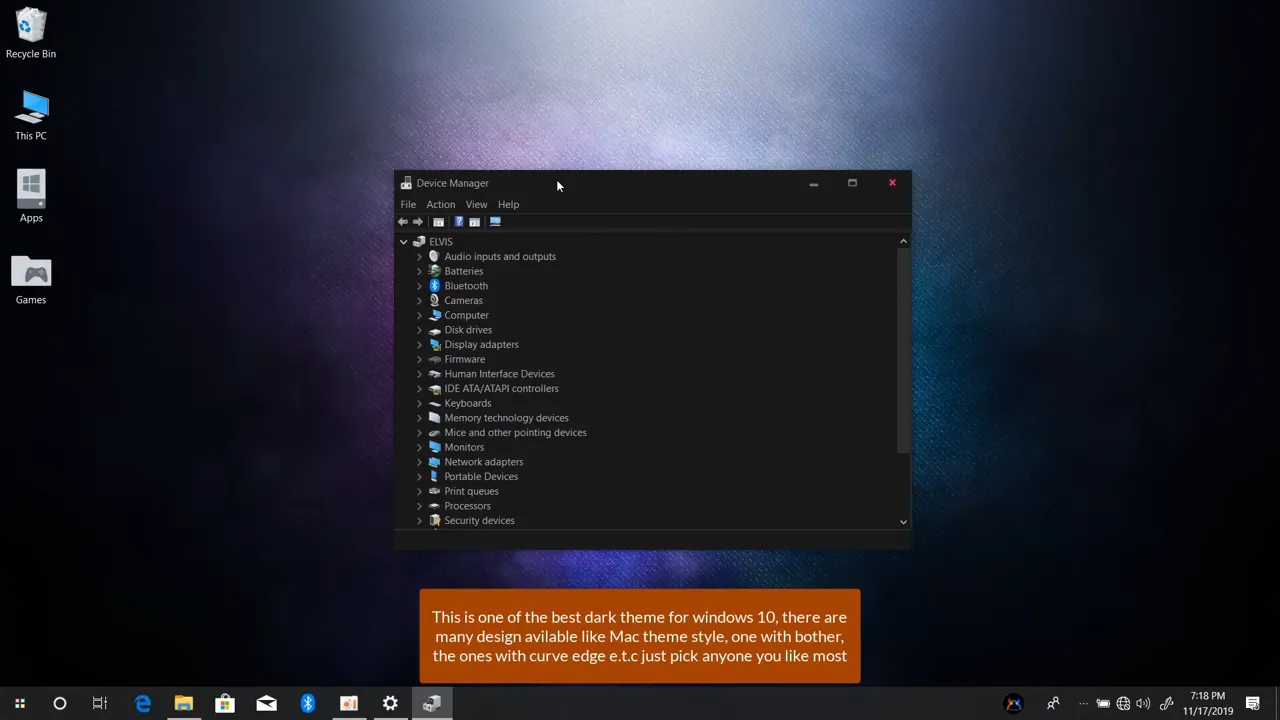
Task: Click the Scan for hardware changes monitor icon
Action: [x=495, y=222]
